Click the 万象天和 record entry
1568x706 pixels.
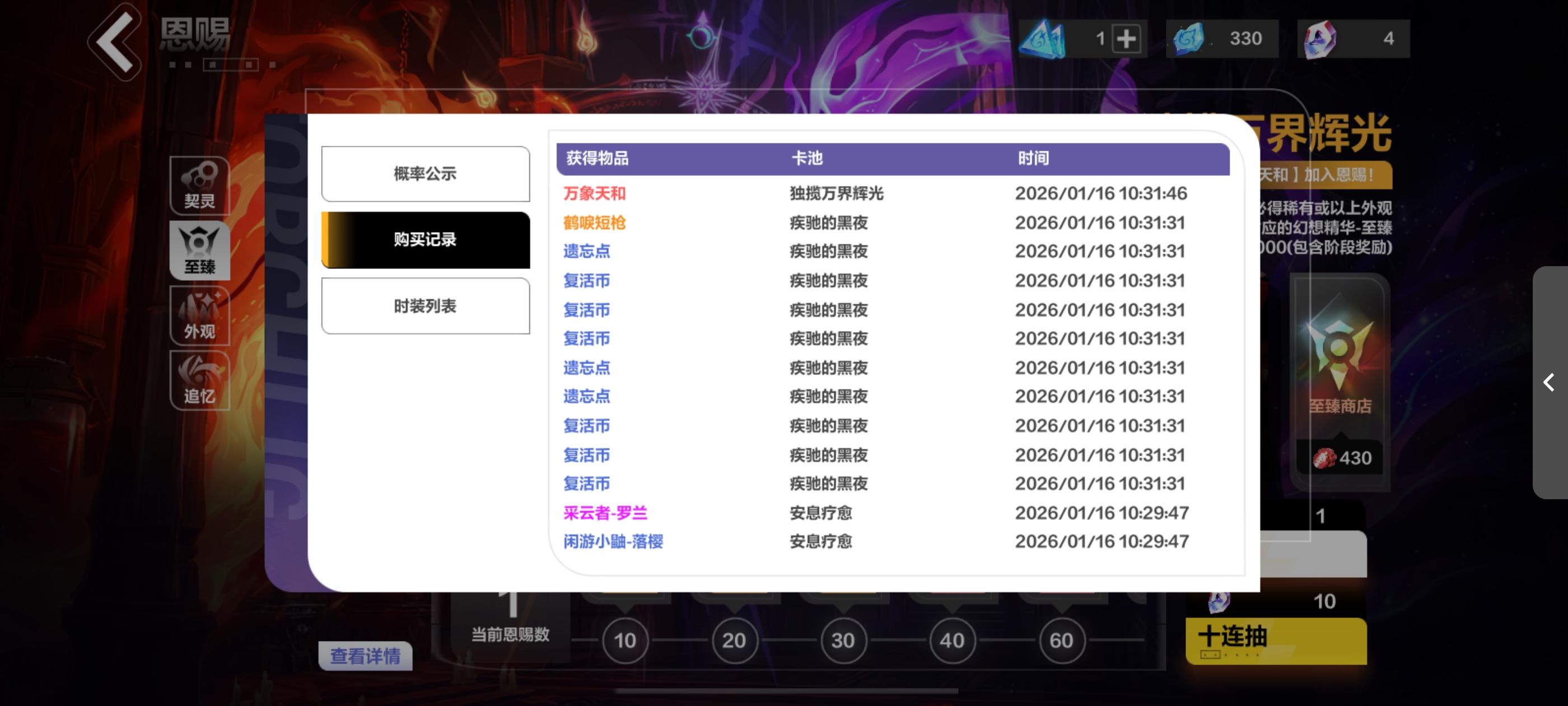tap(594, 194)
